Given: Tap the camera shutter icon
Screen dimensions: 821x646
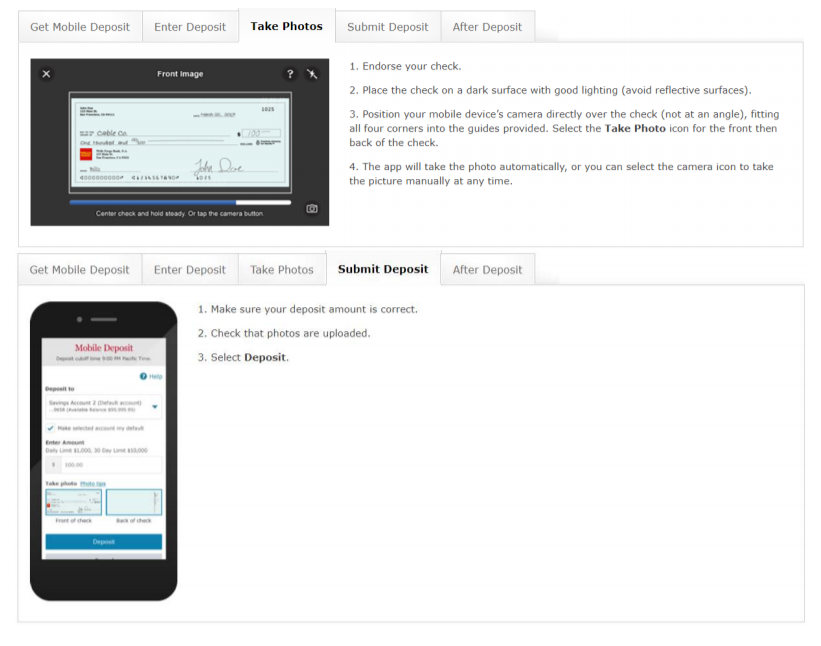Looking at the screenshot, I should [312, 209].
